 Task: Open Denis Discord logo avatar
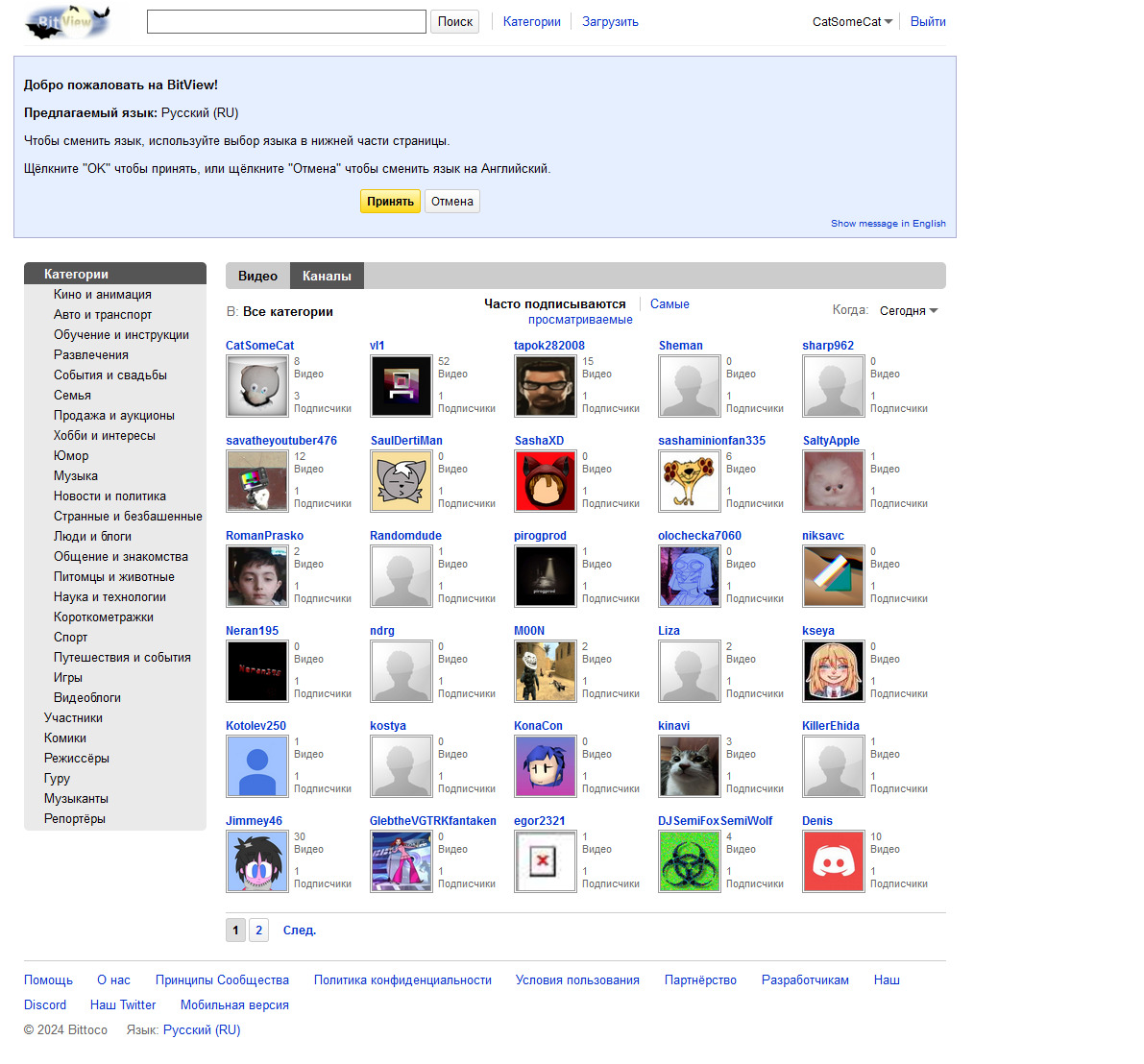(833, 861)
